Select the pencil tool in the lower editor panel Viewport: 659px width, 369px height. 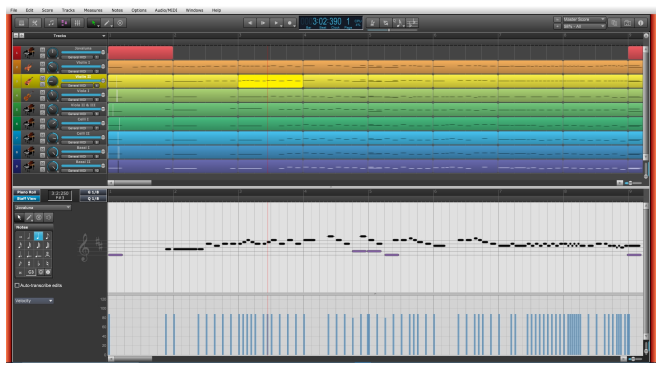(29, 217)
